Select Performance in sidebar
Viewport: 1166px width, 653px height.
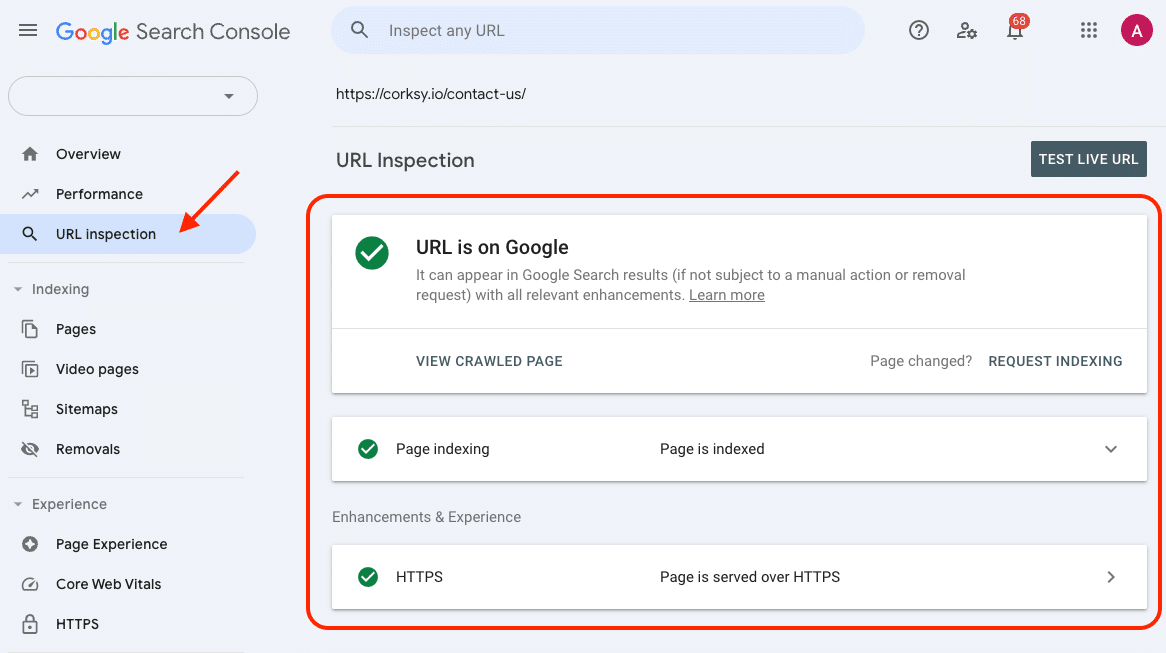coord(99,194)
